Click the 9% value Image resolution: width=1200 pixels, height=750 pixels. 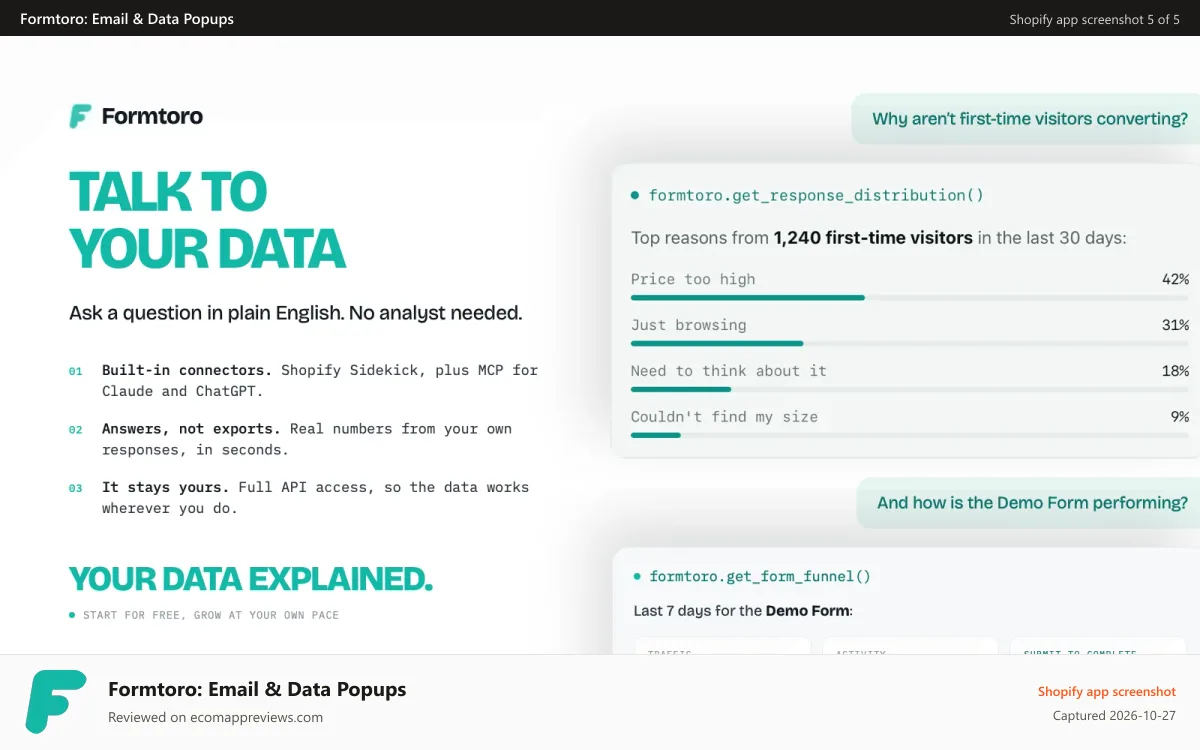click(x=1179, y=417)
